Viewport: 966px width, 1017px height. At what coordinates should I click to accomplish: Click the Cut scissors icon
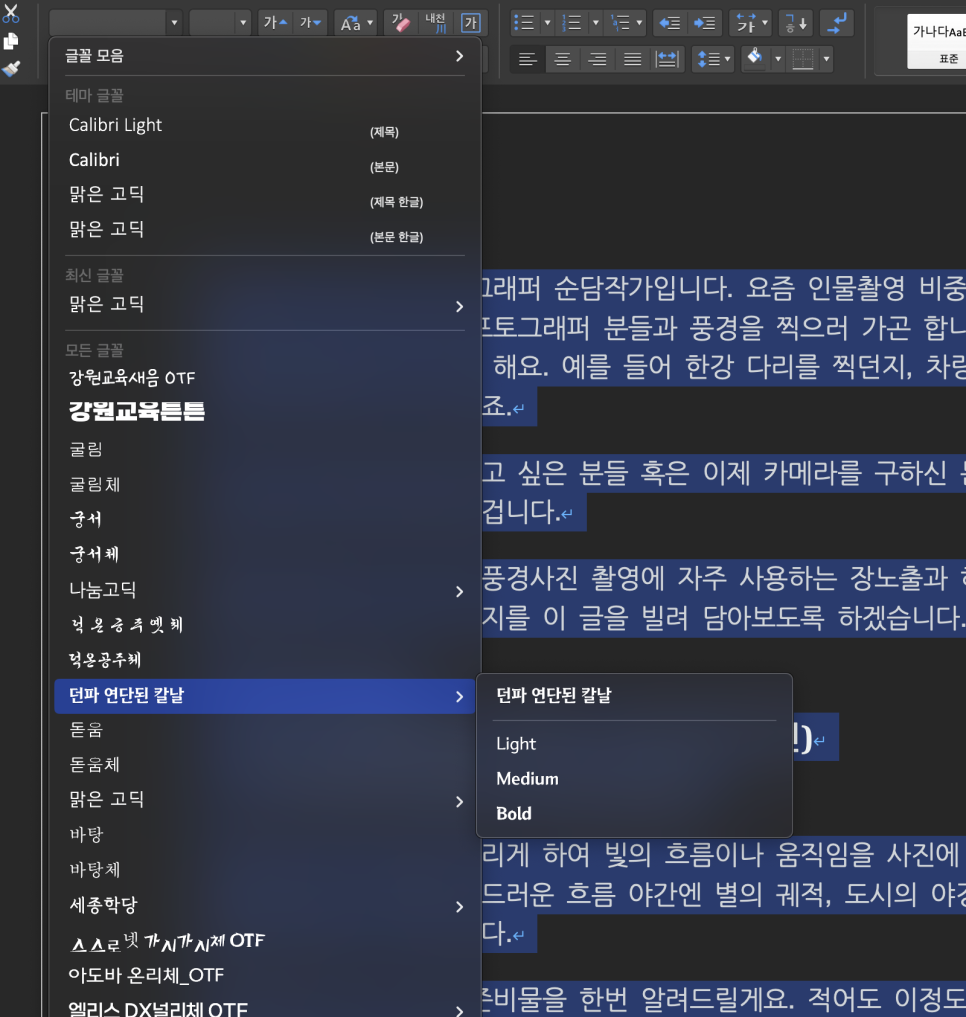pos(11,15)
